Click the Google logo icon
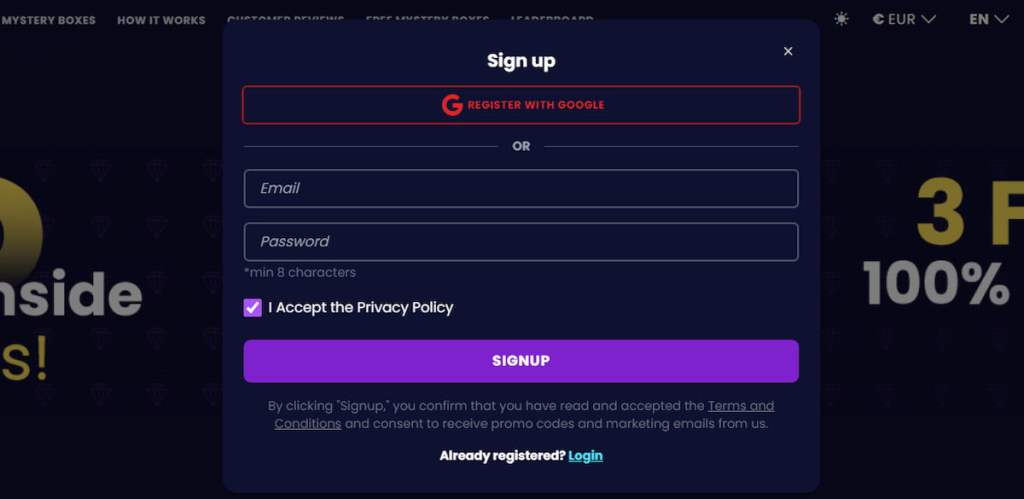 click(x=452, y=105)
